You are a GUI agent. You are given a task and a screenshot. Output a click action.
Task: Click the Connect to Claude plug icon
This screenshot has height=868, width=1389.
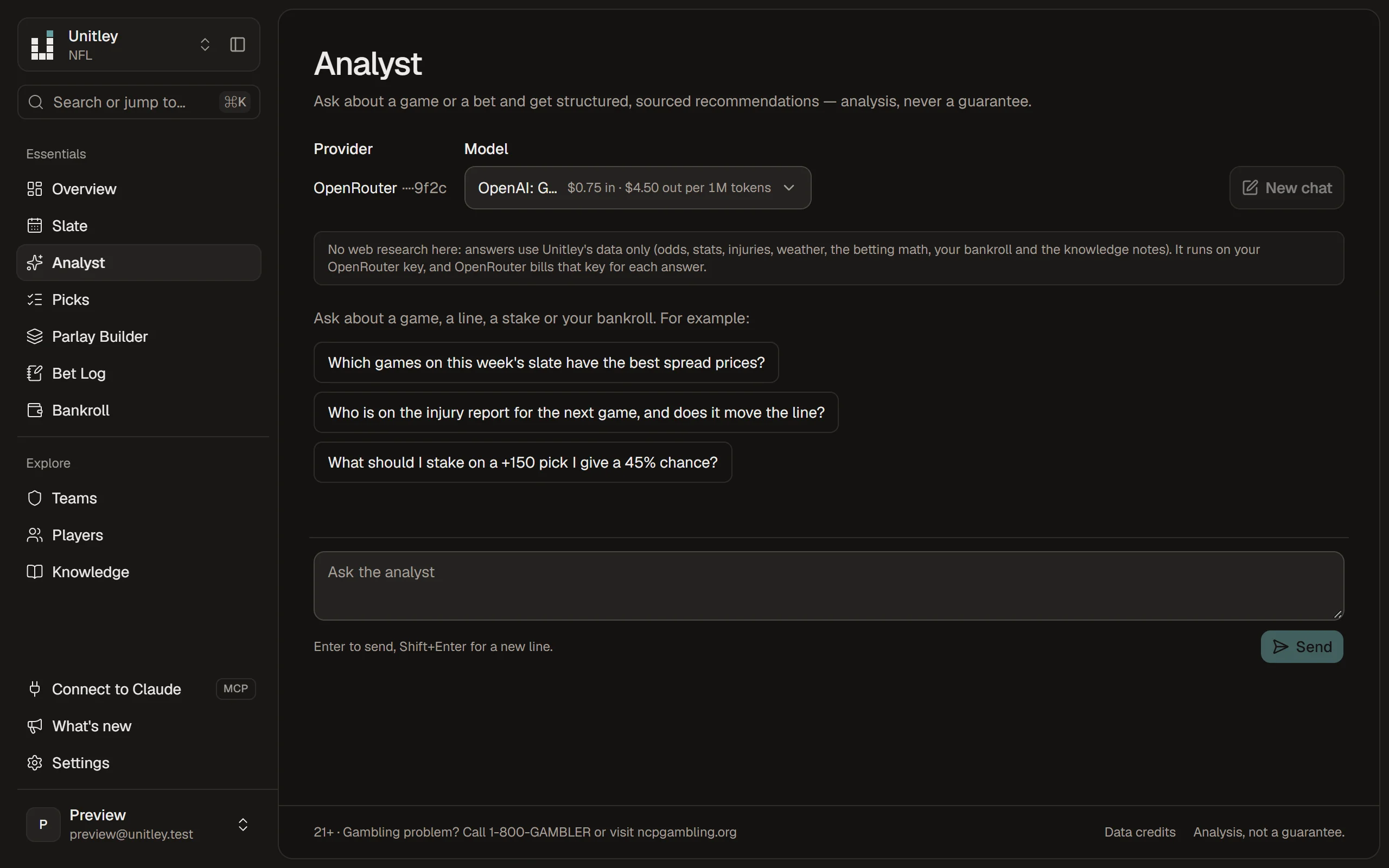(x=34, y=689)
